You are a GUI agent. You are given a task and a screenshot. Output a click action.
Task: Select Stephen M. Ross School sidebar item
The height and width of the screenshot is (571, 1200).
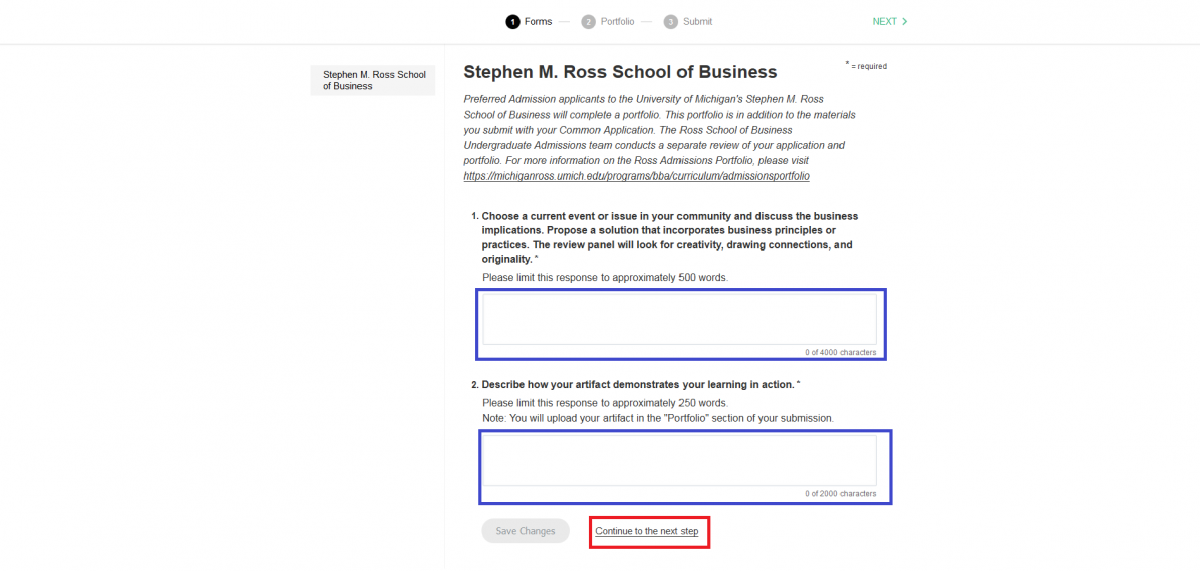pyautogui.click(x=373, y=80)
